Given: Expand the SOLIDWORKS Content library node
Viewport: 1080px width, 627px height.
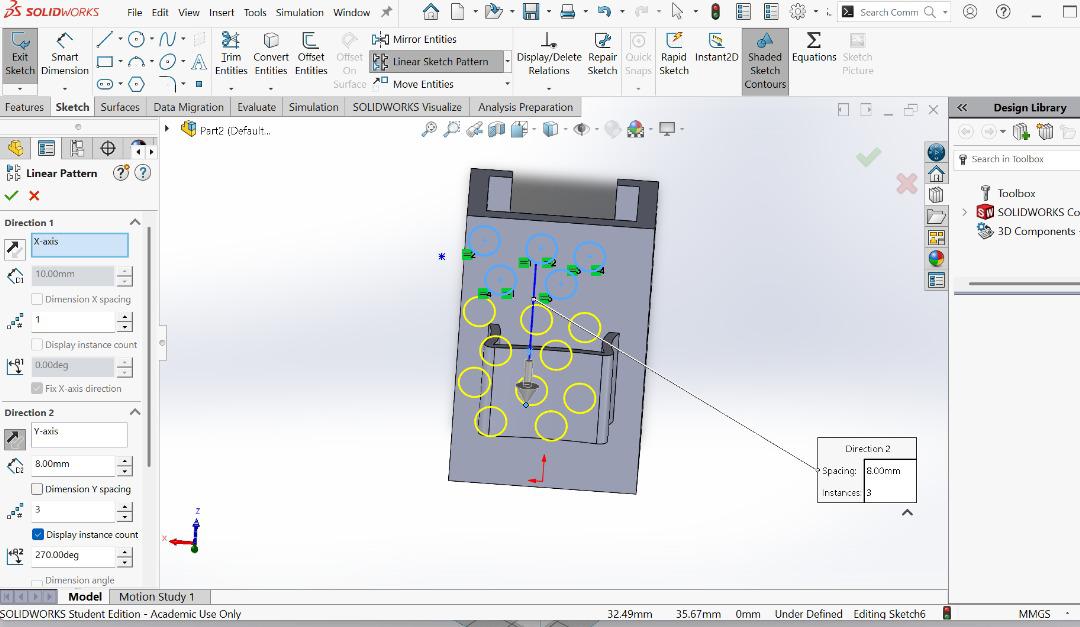Looking at the screenshot, I should [964, 212].
